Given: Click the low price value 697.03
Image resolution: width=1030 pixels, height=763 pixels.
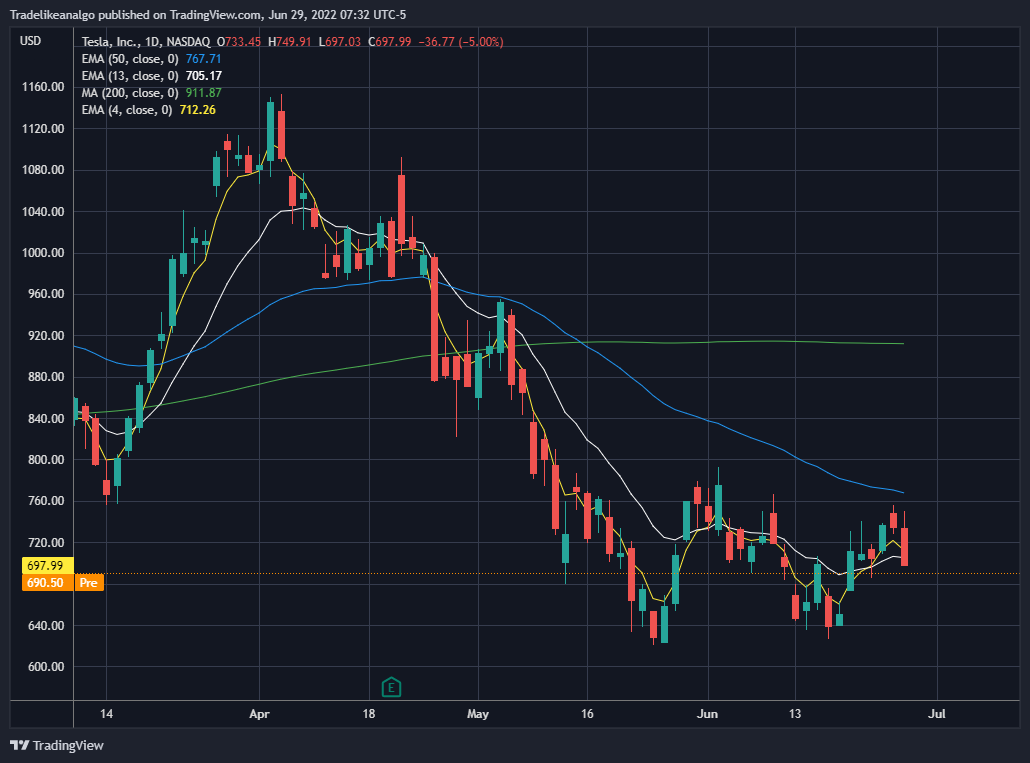Looking at the screenshot, I should point(344,42).
